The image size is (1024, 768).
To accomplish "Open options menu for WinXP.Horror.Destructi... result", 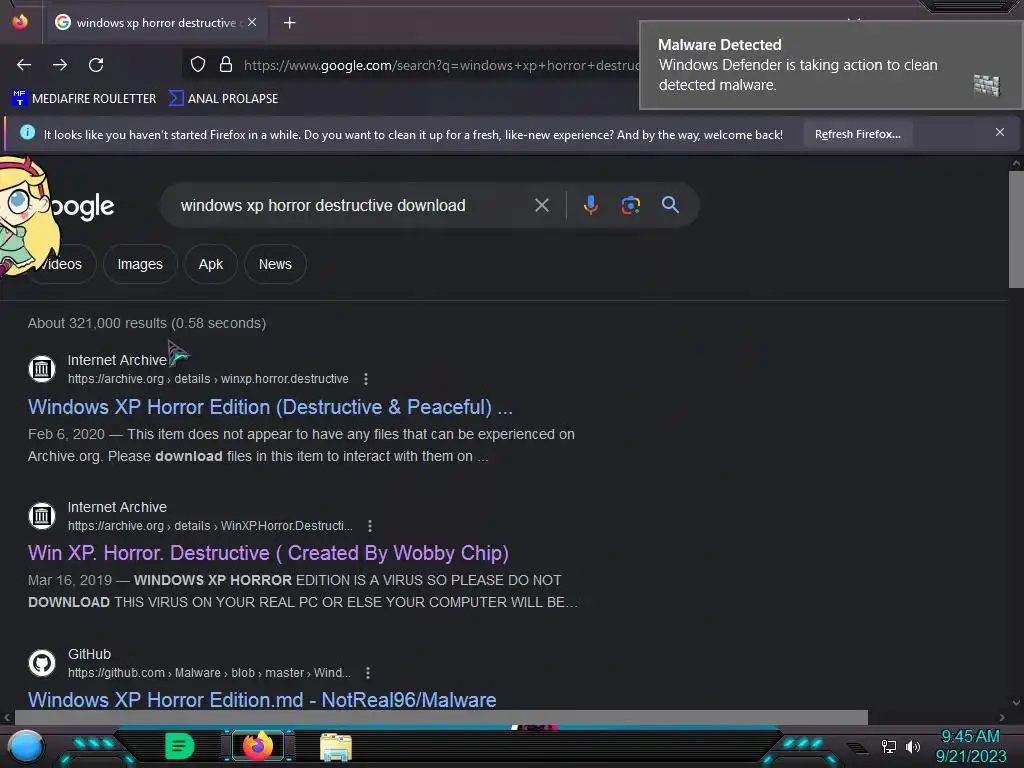I will 370,526.
